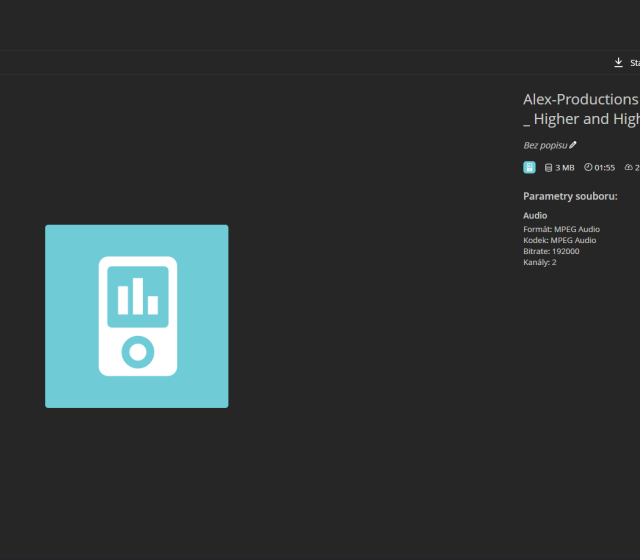This screenshot has height=560, width=640.
Task: Click the pencil icon to edit description
Action: pyautogui.click(x=573, y=145)
